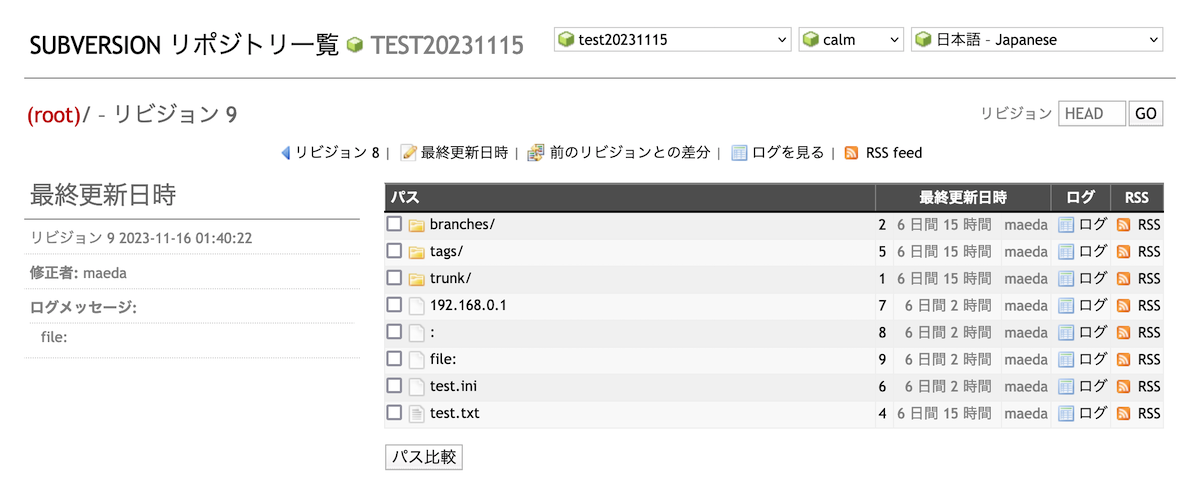Click the RSS feed icon in the toolbar
Screen dimensions: 1200x500
(852, 153)
